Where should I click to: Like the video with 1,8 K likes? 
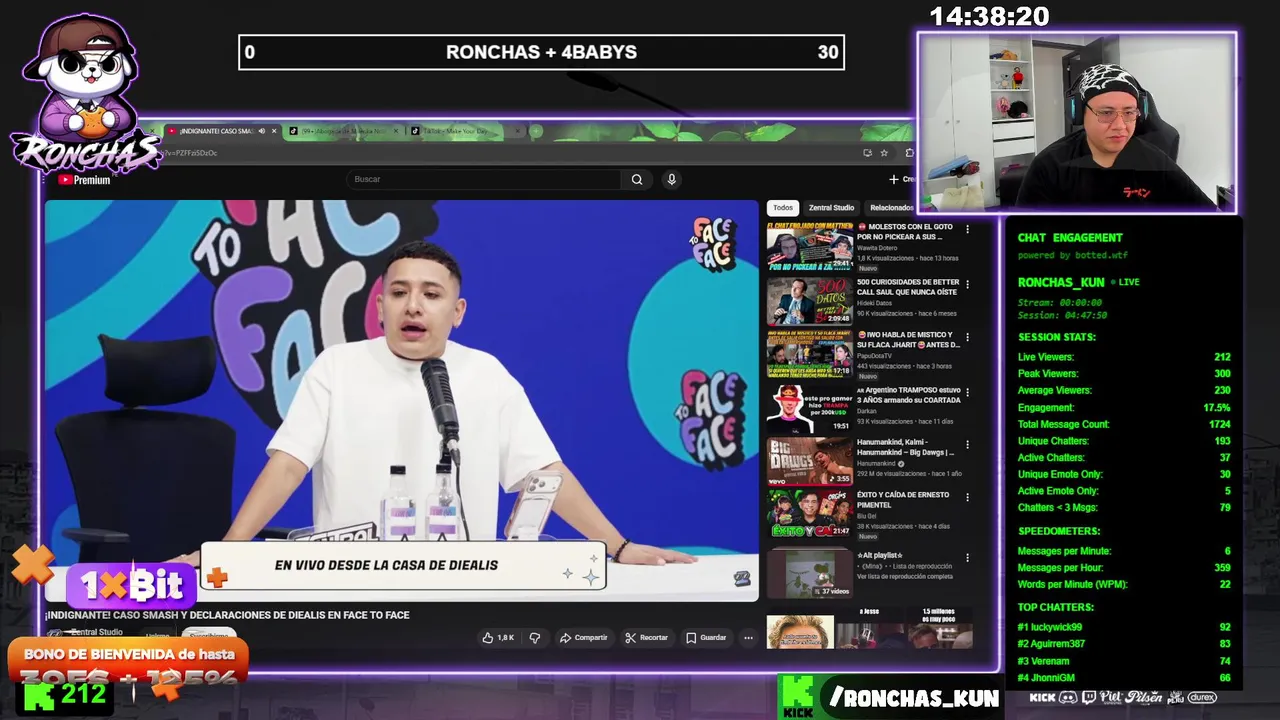498,638
